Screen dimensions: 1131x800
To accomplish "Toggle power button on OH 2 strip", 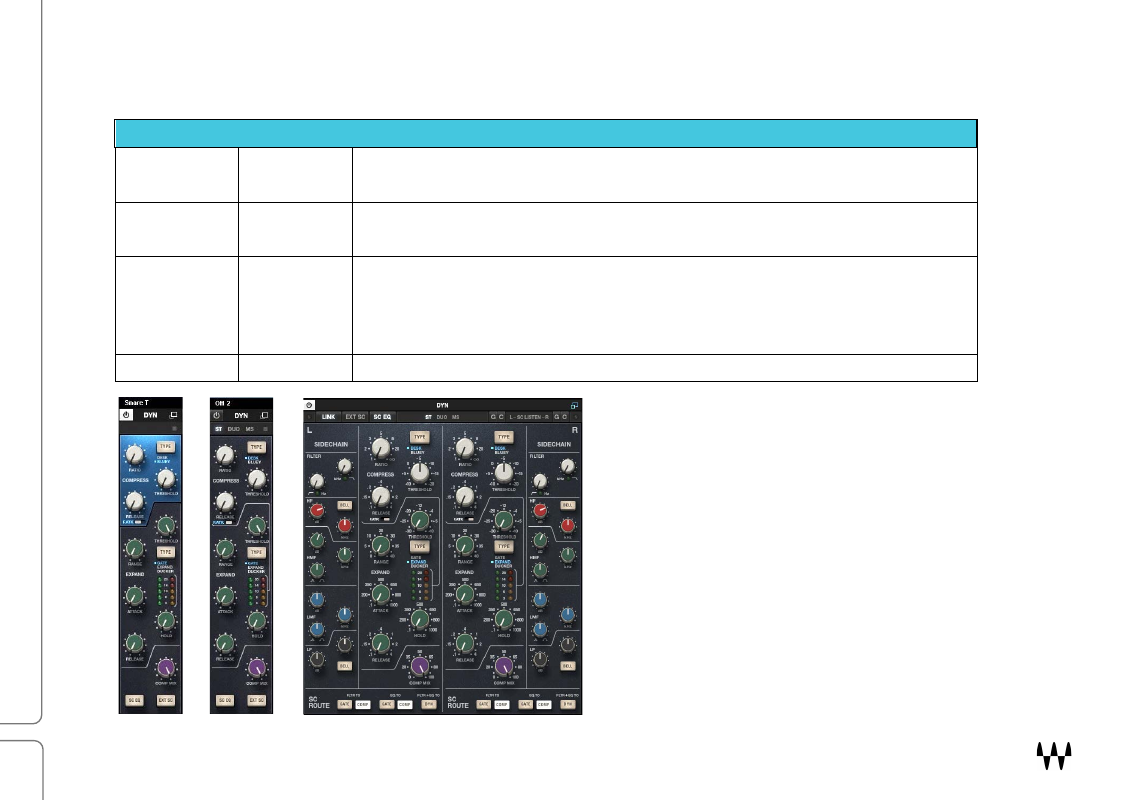I will coord(216,416).
